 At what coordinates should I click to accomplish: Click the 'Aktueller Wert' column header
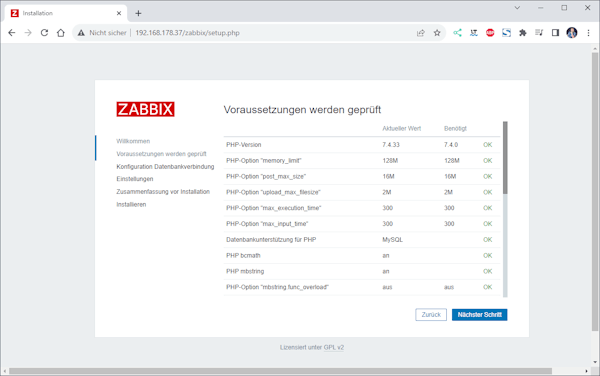coord(401,129)
